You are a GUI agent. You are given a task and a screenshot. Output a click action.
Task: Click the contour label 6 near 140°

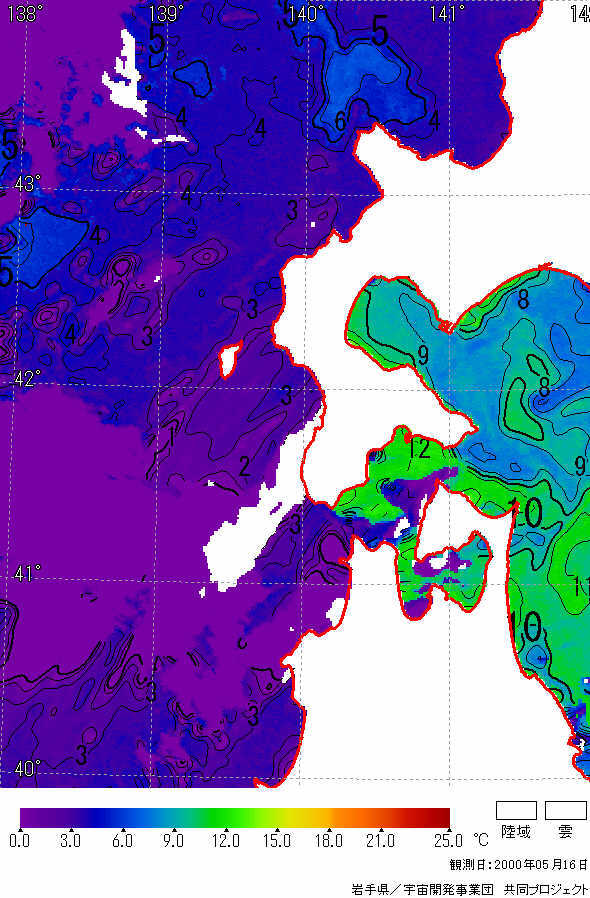[x=340, y=121]
